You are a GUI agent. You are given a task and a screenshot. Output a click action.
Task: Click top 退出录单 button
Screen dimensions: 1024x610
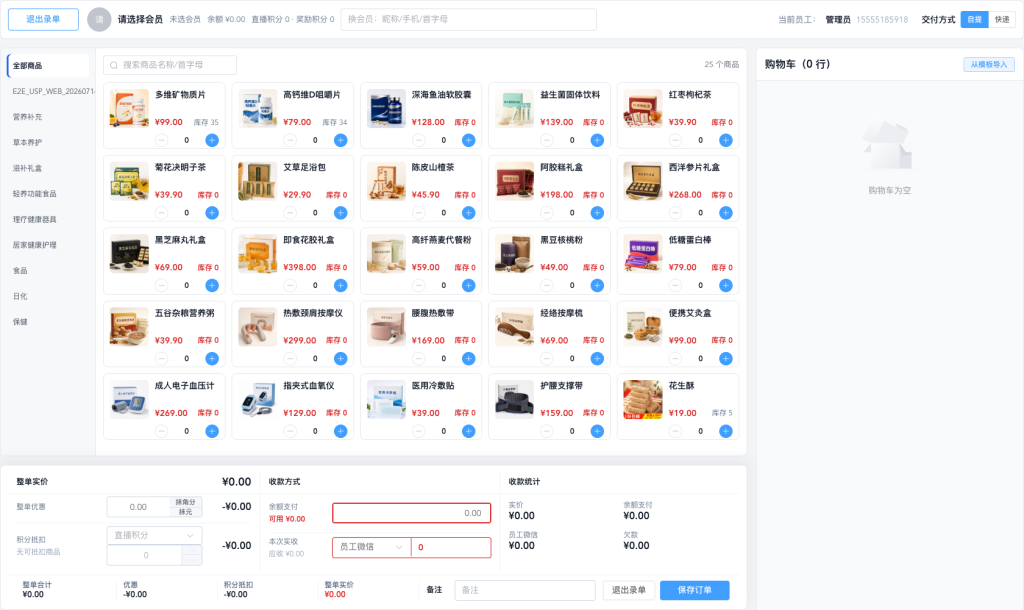(43, 20)
